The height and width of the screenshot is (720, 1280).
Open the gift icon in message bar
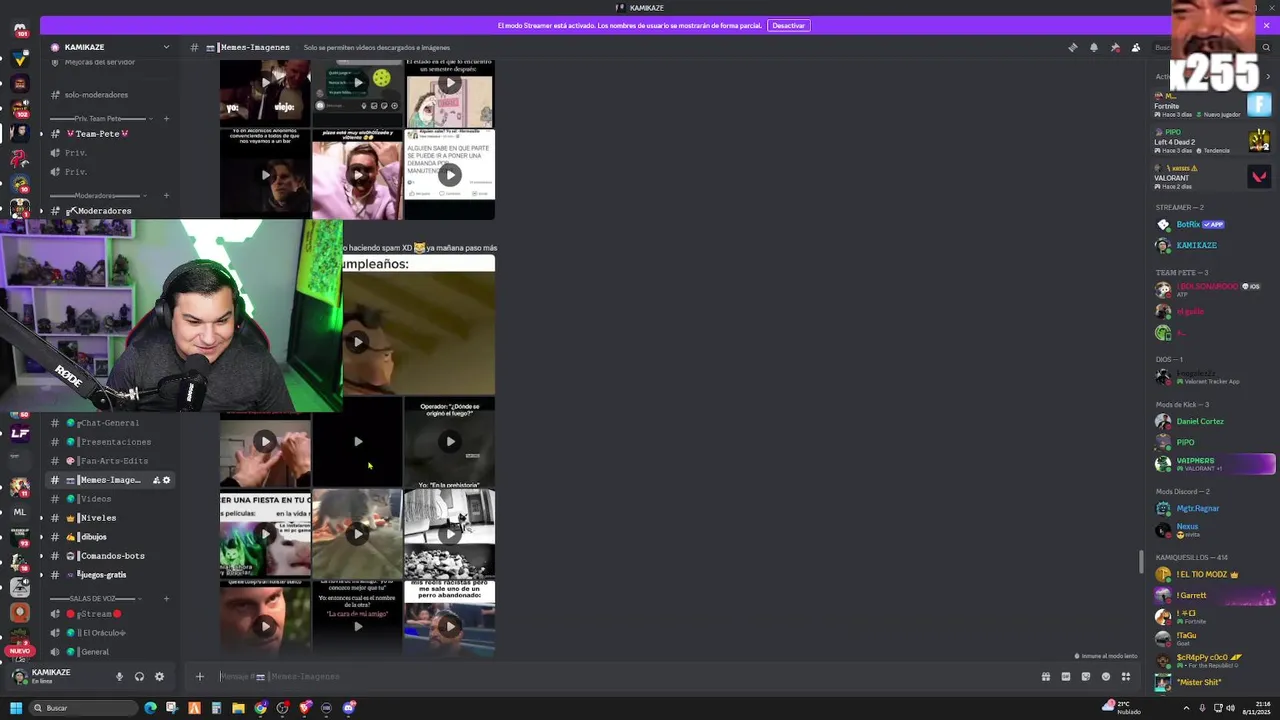(1046, 676)
